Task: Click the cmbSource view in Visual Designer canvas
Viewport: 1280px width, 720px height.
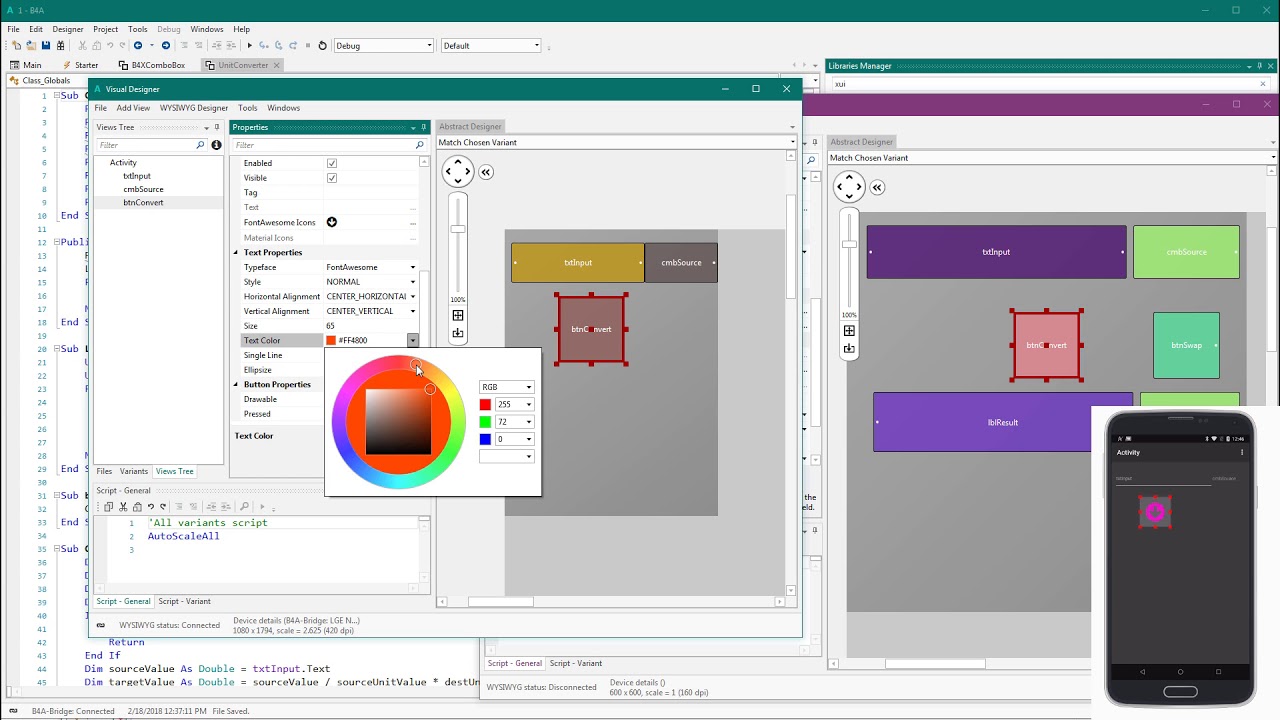Action: coord(681,263)
